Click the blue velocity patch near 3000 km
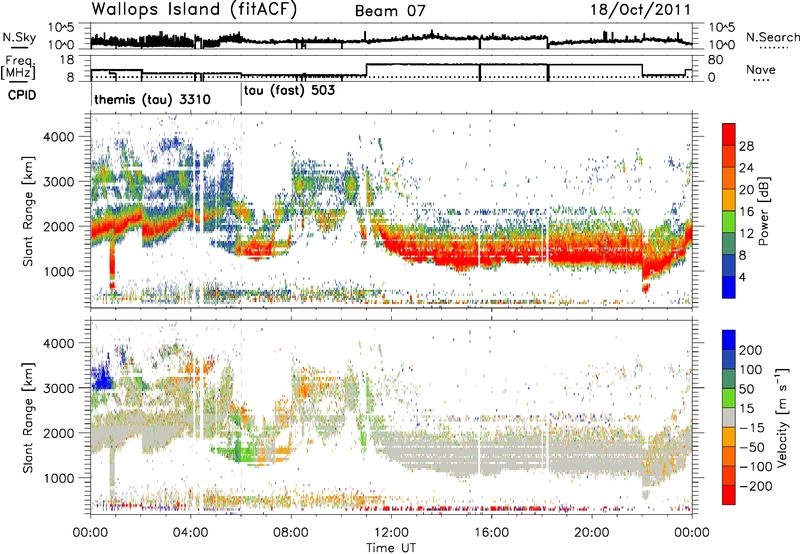The width and height of the screenshot is (800, 554). coord(103,378)
